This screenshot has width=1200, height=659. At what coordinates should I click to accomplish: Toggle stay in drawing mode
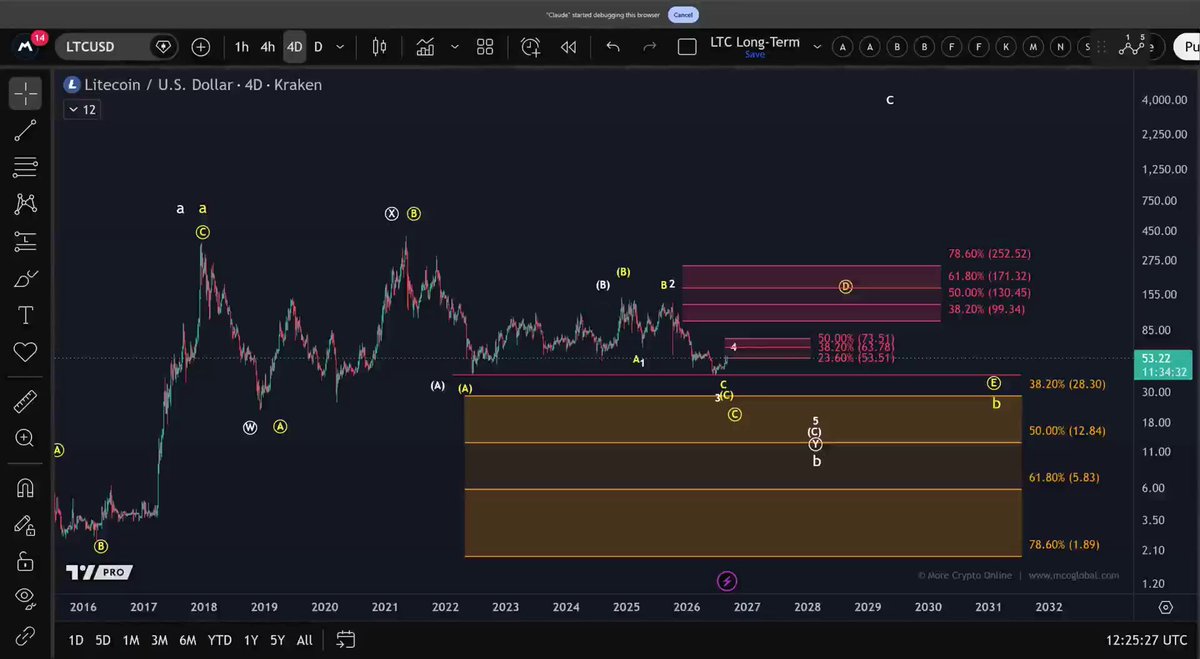(x=25, y=525)
